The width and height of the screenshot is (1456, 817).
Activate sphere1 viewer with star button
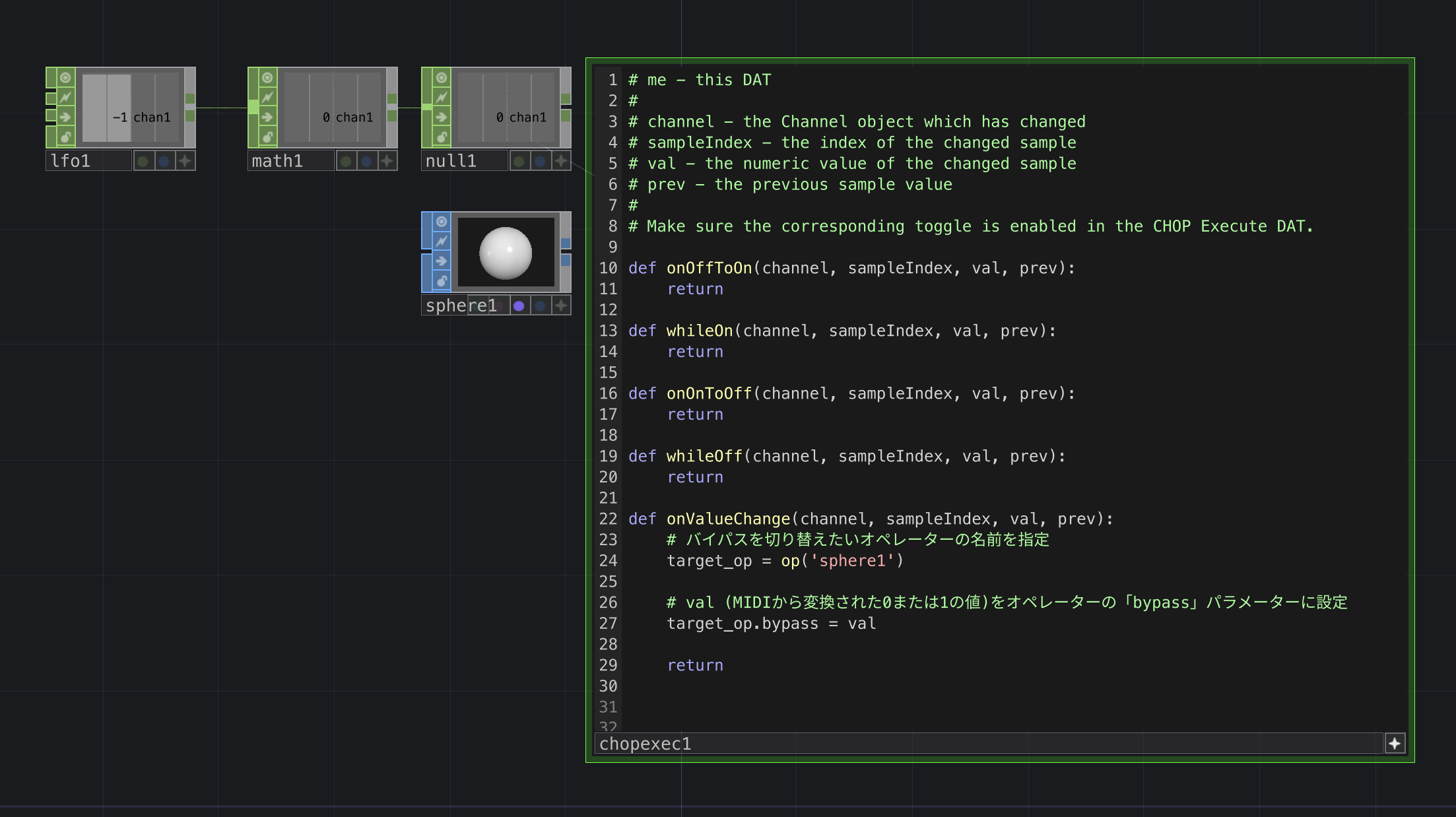point(561,306)
